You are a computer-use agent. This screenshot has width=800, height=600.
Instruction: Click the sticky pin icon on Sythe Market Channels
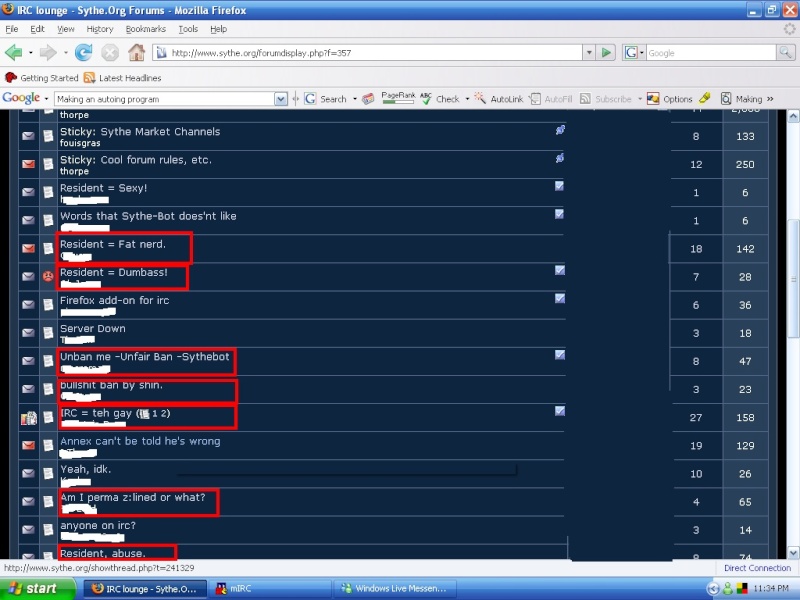click(x=560, y=130)
